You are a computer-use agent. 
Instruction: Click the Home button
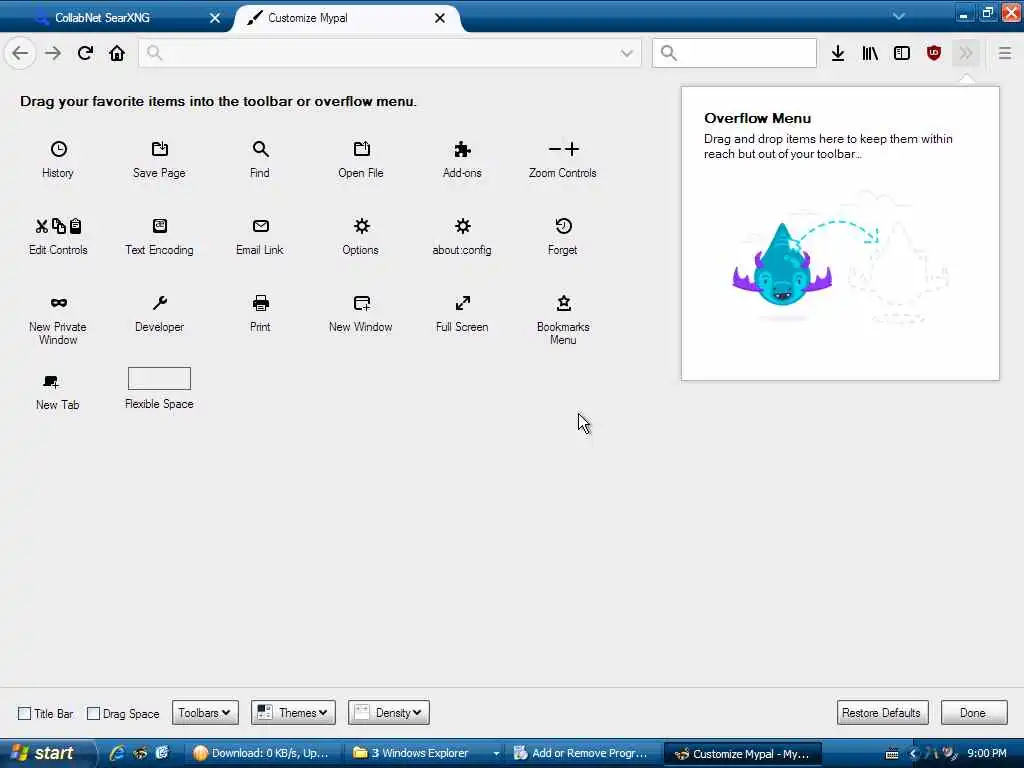coord(117,54)
